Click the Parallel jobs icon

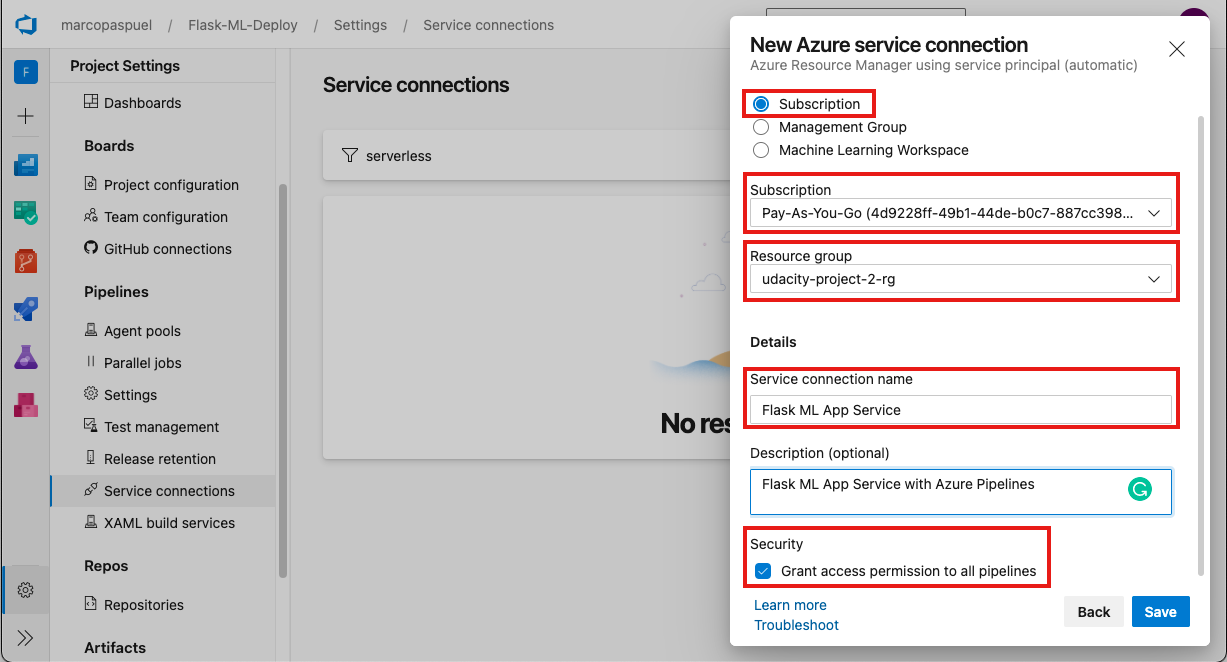(91, 362)
